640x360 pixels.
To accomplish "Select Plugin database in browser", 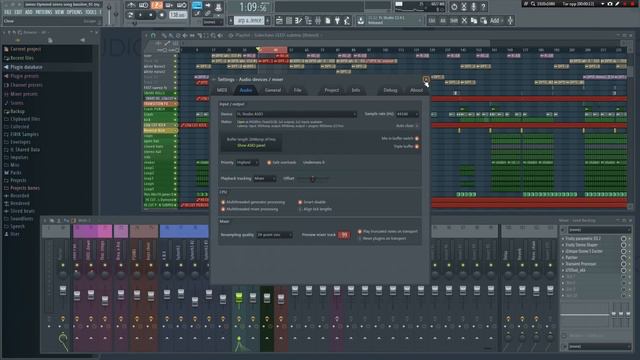I will pos(26,67).
